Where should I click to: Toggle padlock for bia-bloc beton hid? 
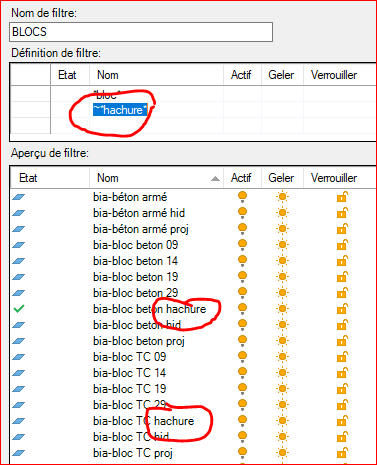point(342,325)
